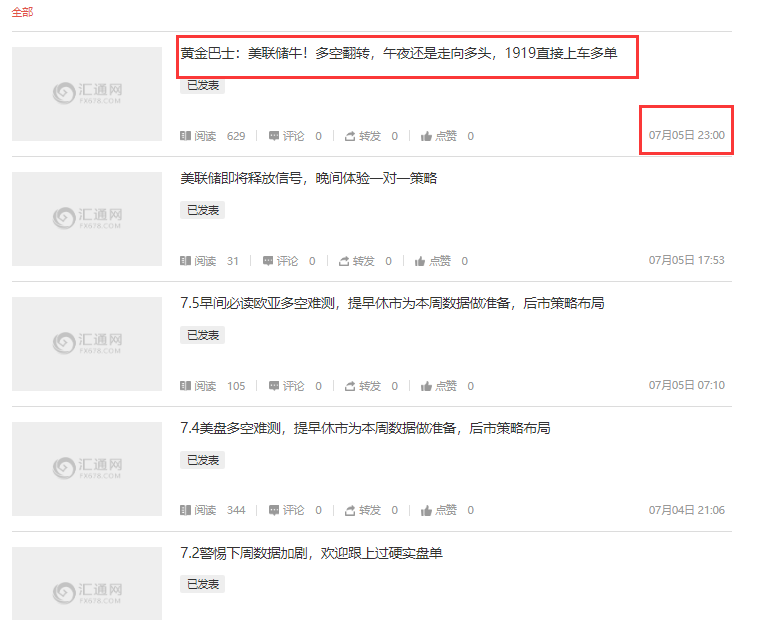Click the read count 31
771x620 pixels.
pyautogui.click(x=233, y=261)
